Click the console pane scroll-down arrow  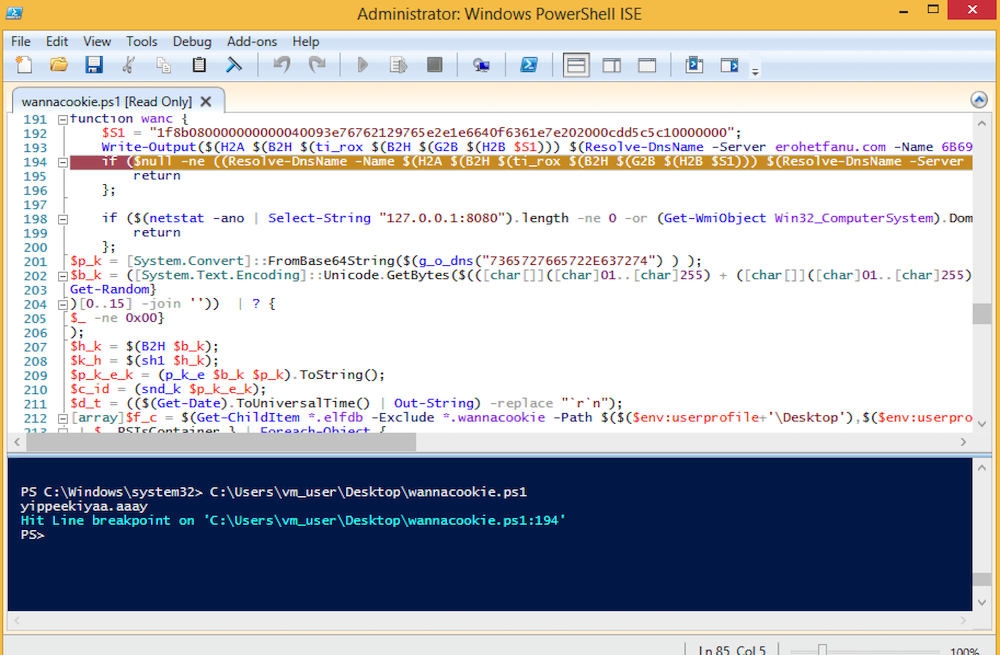coord(982,602)
